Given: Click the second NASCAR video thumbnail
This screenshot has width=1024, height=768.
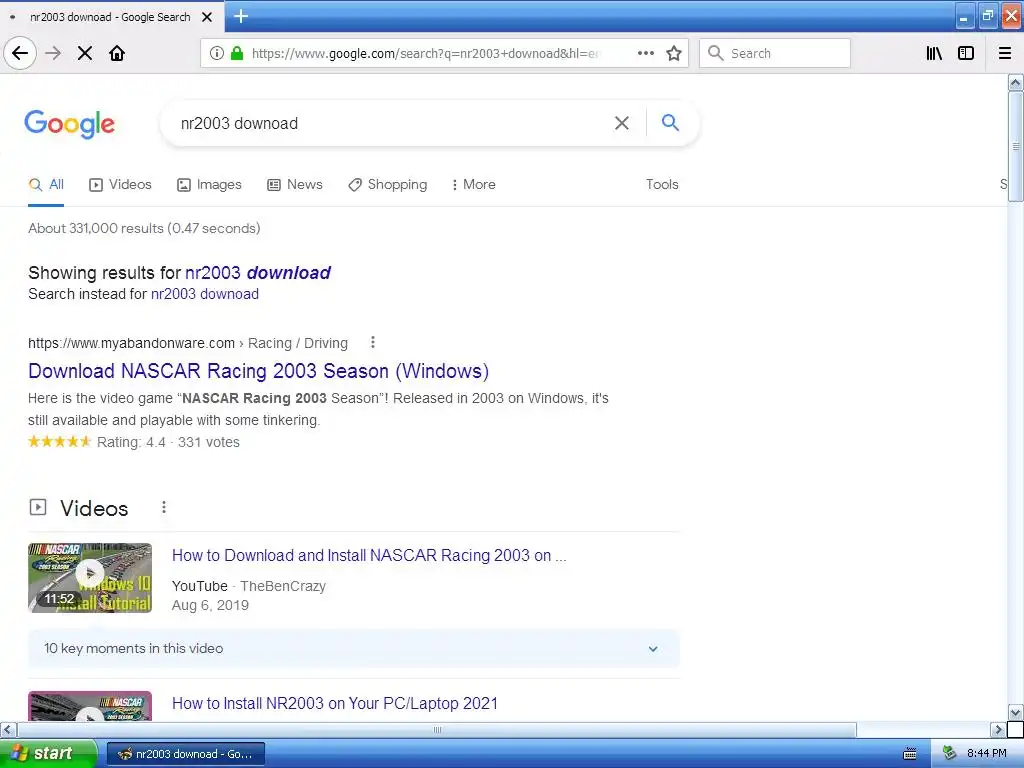Looking at the screenshot, I should (90, 706).
